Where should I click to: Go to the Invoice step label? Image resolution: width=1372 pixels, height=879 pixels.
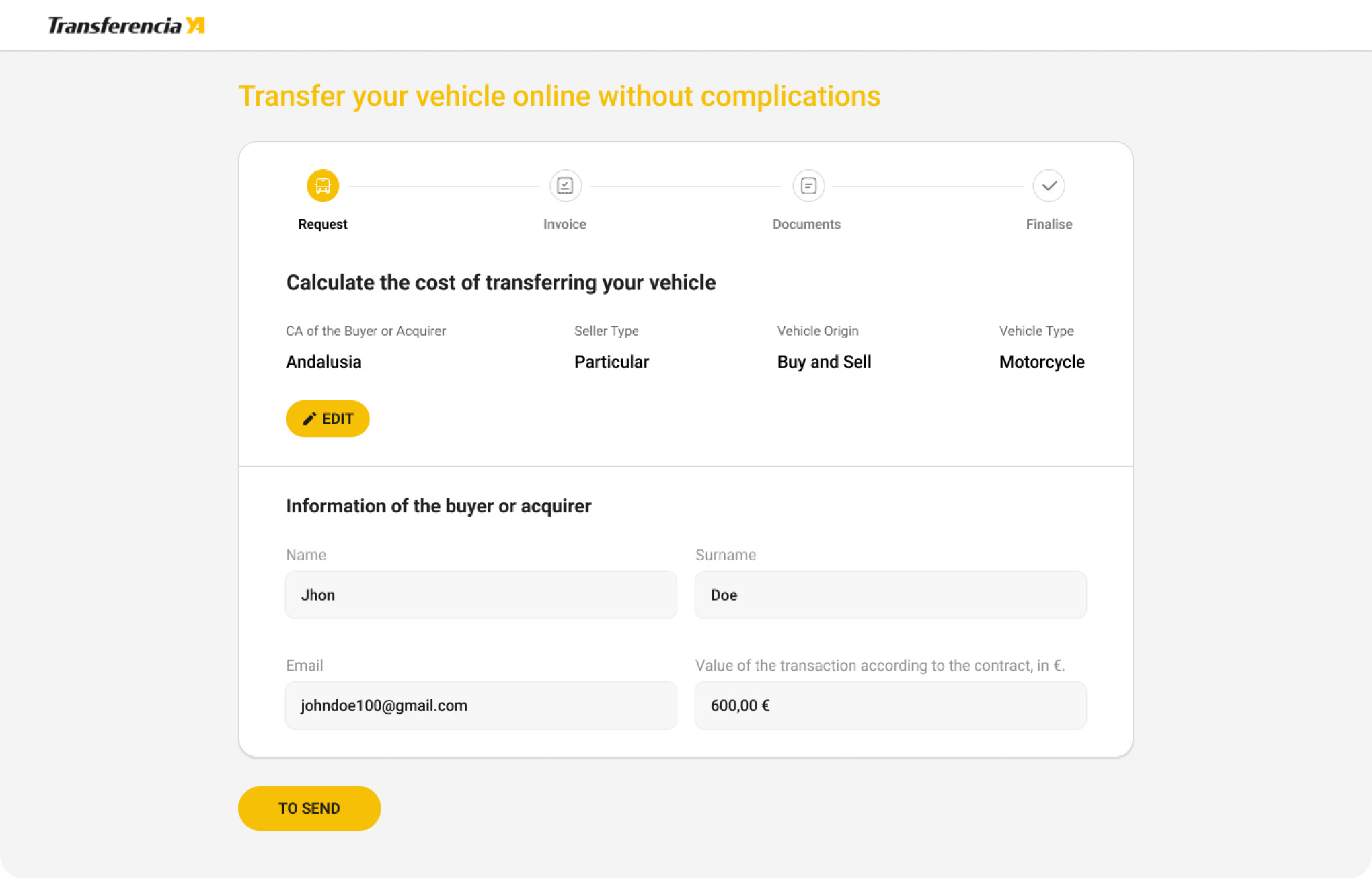click(x=565, y=224)
